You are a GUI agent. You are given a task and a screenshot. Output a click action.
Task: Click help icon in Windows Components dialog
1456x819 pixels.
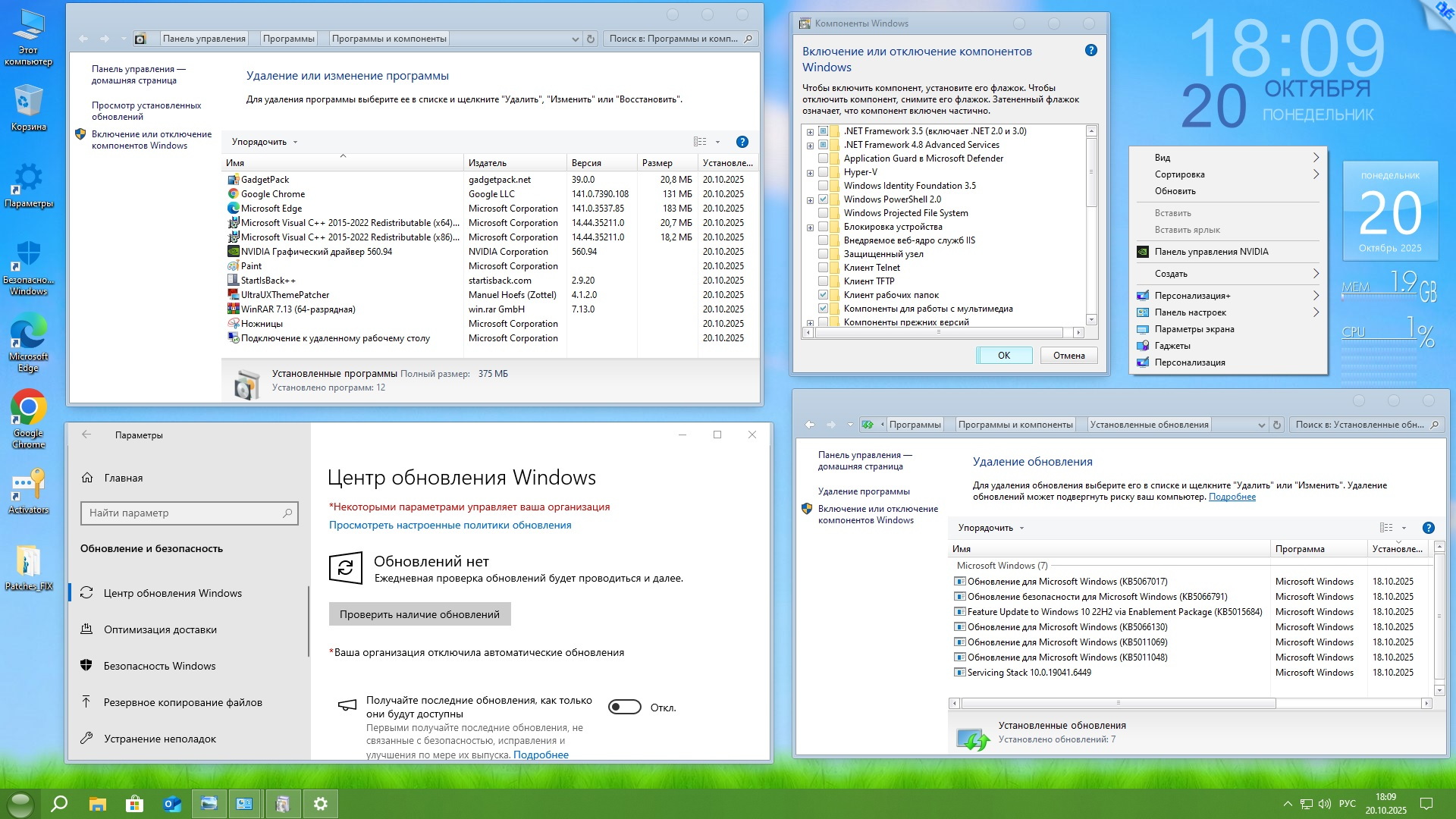(1090, 51)
